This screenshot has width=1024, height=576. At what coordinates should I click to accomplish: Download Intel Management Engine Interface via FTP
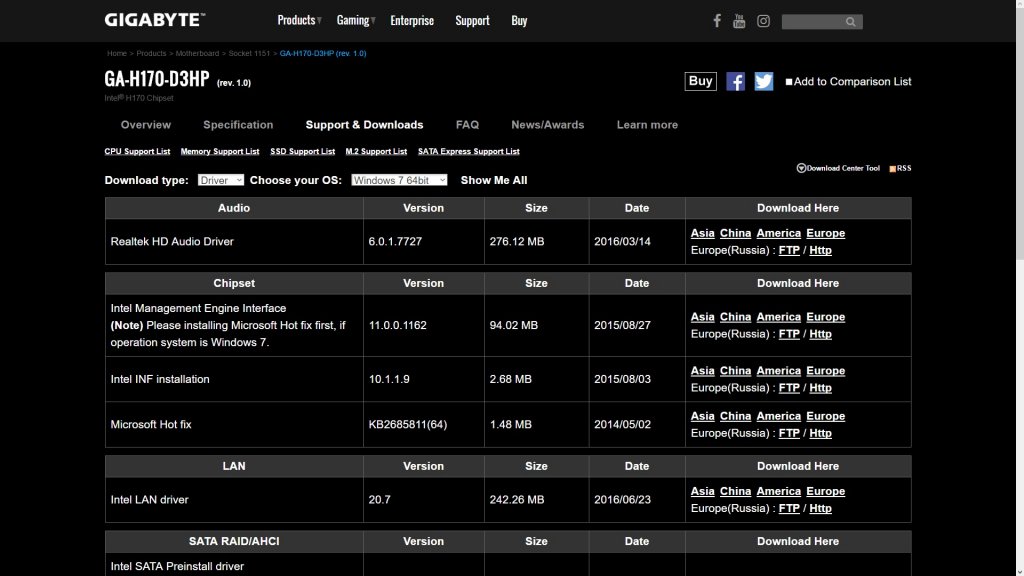click(789, 334)
